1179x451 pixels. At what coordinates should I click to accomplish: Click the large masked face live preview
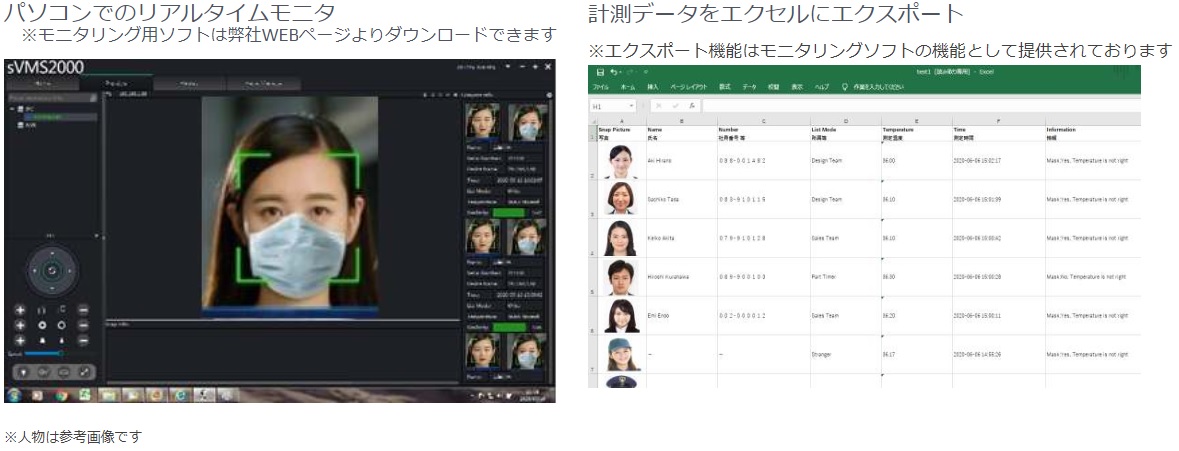coord(290,205)
